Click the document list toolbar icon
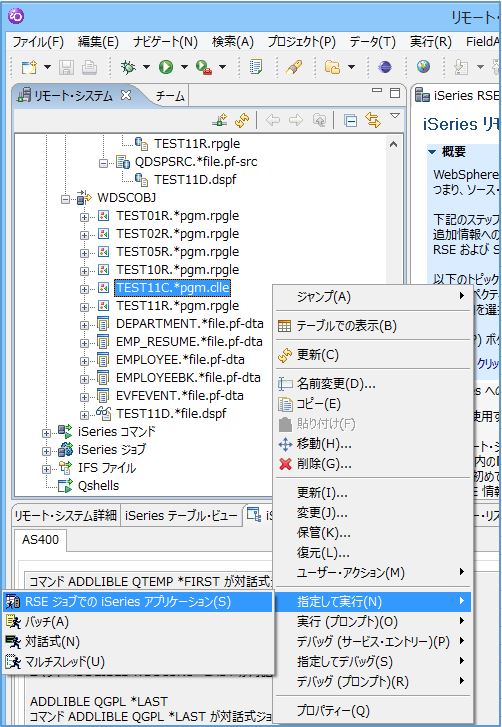Viewport: 502px width, 727px height. [255, 68]
